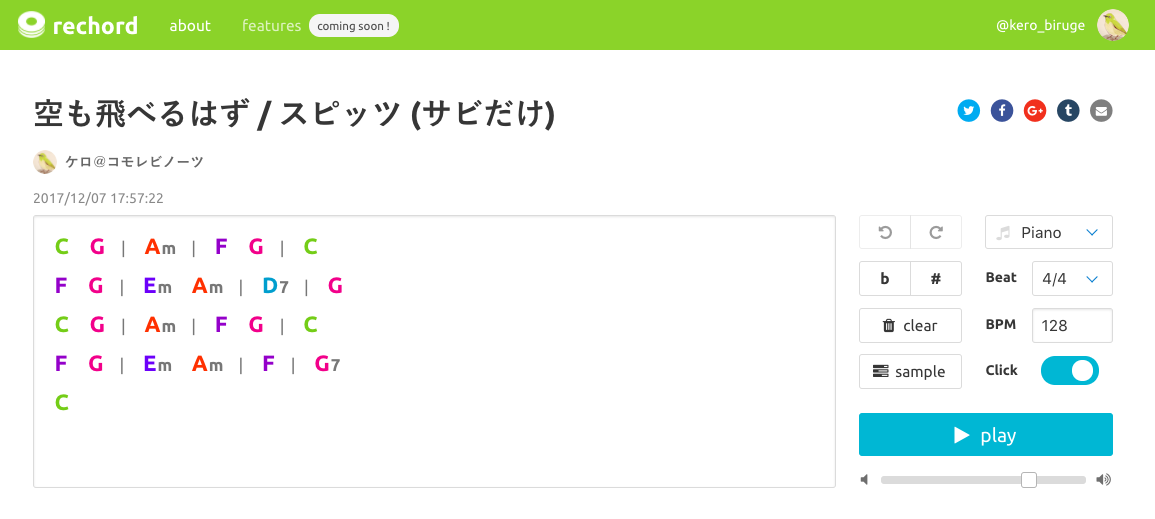Load the sample chords
This screenshot has height=519, width=1155.
(x=910, y=372)
